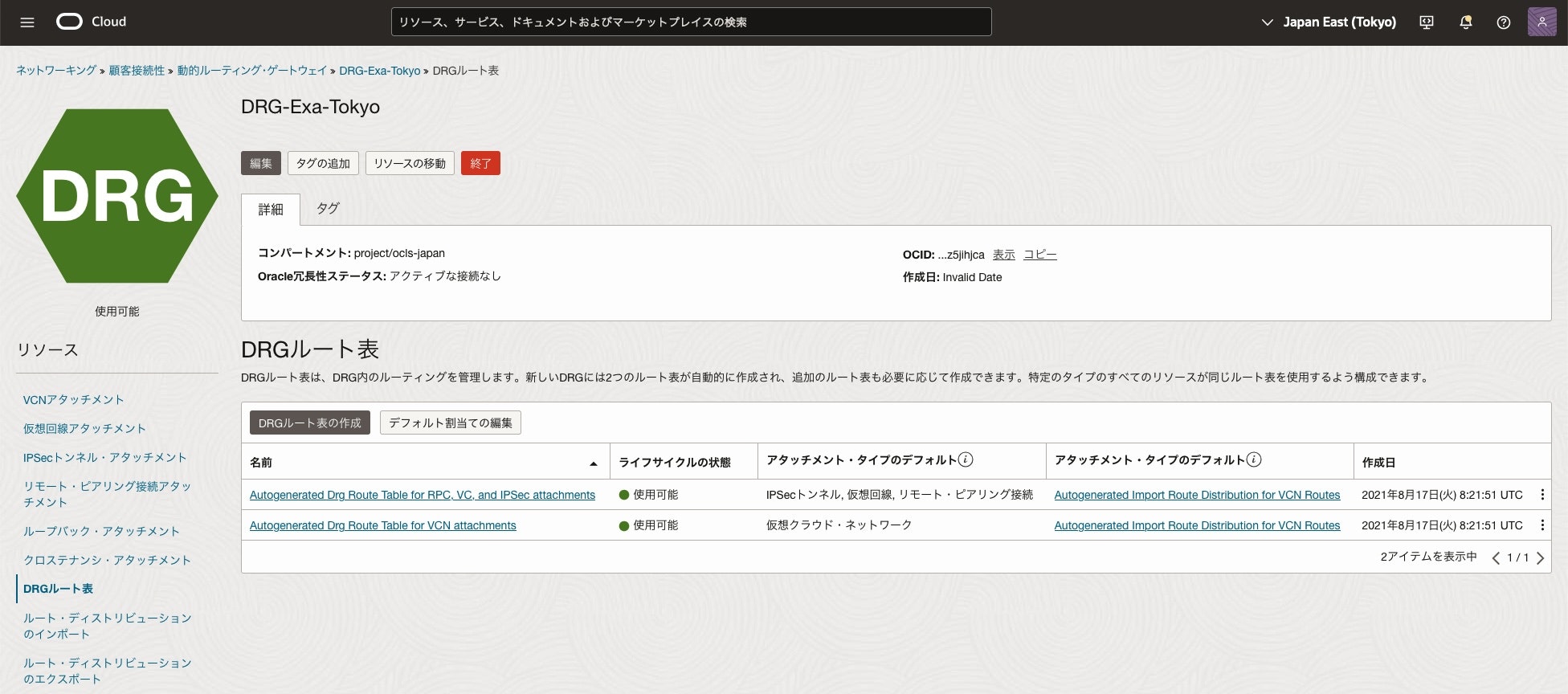Click デフォルト割当ての編集 button
This screenshot has width=1568, height=694.
[x=451, y=423]
